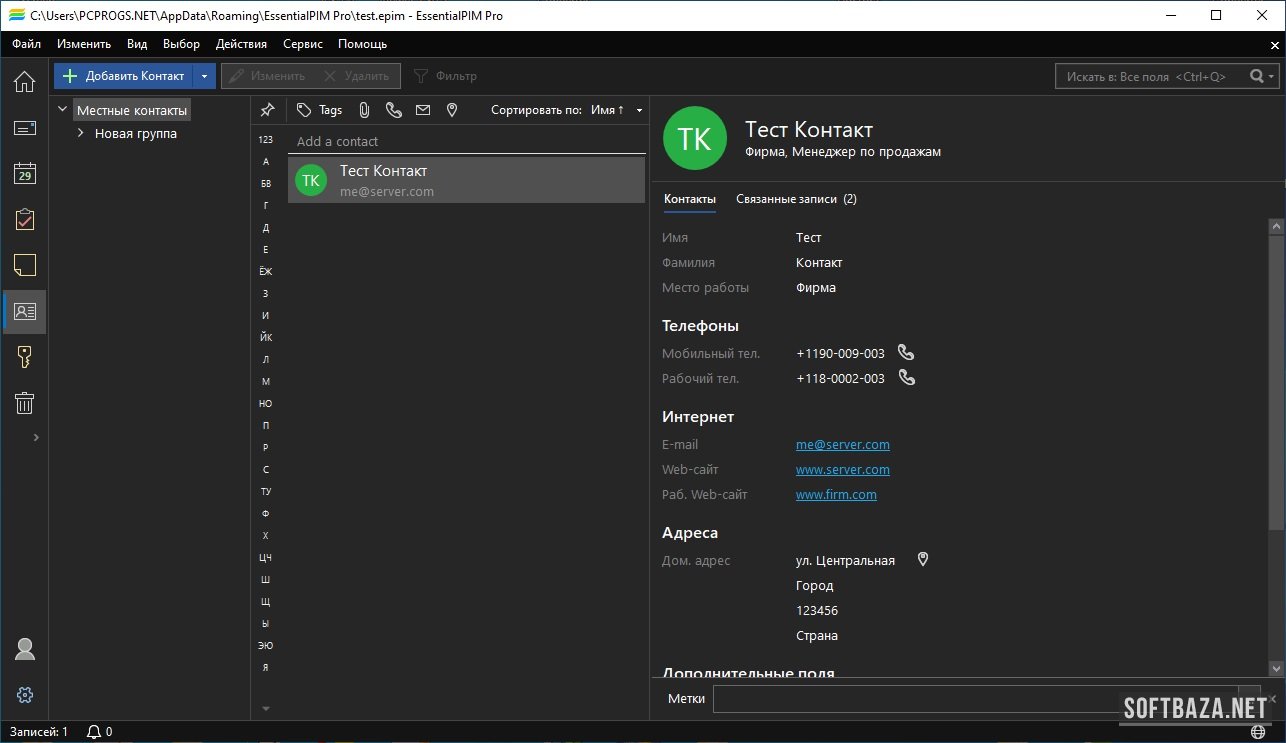The height and width of the screenshot is (743, 1286).
Task: Open the Сортировать по sort dropdown
Action: click(639, 110)
